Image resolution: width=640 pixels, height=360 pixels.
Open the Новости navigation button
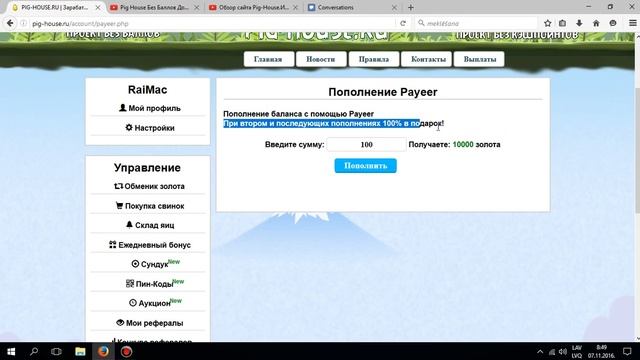[x=321, y=59]
